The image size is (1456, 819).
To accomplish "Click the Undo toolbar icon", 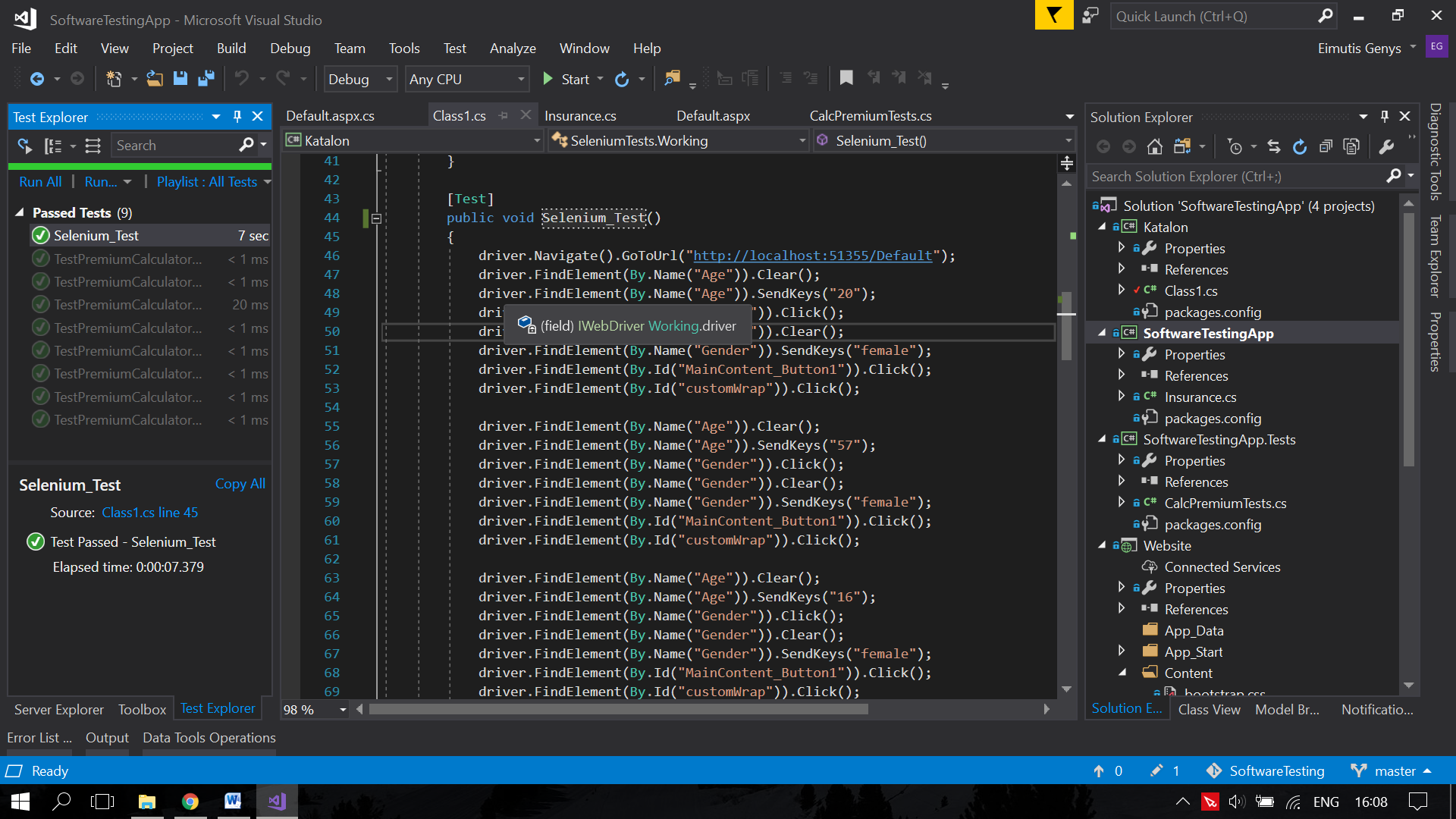I will (x=242, y=79).
